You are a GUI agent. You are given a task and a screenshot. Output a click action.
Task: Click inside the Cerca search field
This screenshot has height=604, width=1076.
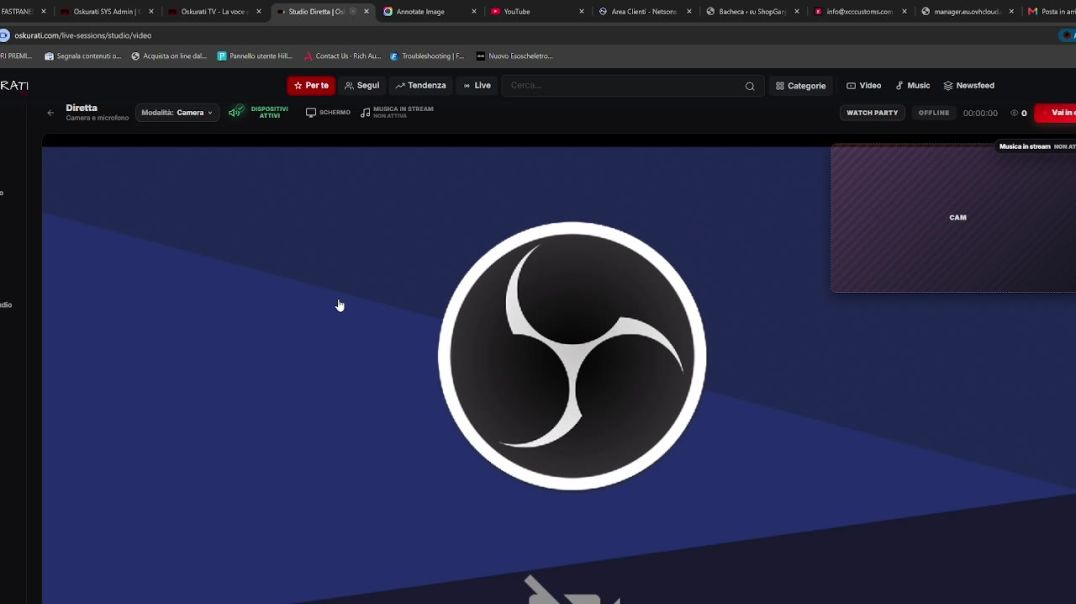tap(624, 86)
